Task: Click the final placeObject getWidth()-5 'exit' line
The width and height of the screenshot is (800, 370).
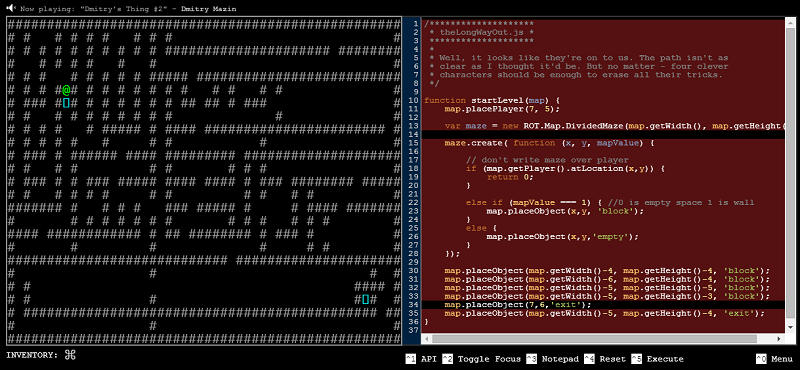Action: [x=605, y=313]
